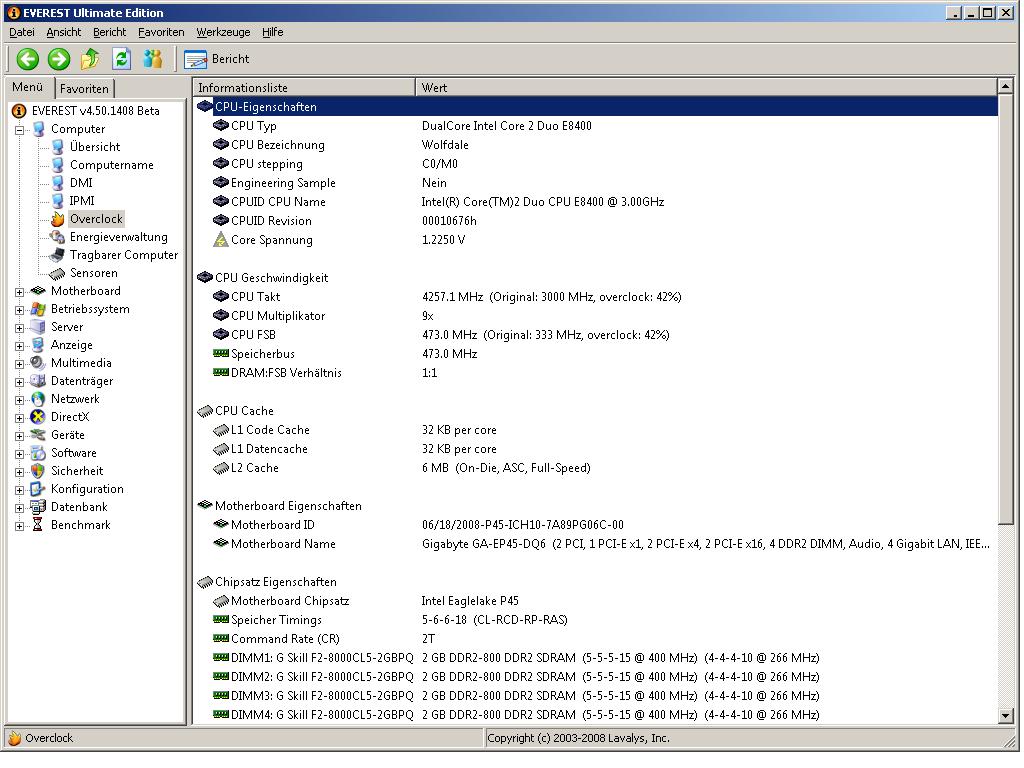1024x768 pixels.
Task: Click the Wert column header
Action: [706, 88]
